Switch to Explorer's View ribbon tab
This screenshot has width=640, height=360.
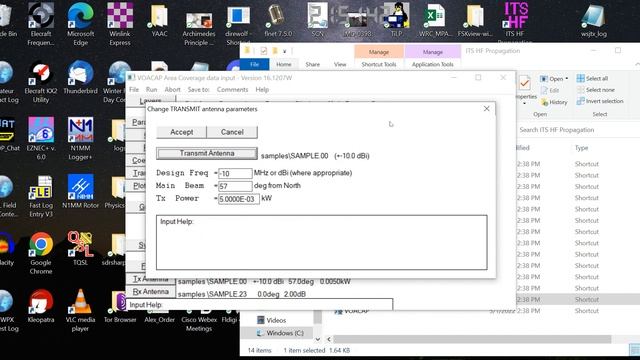tap(340, 64)
